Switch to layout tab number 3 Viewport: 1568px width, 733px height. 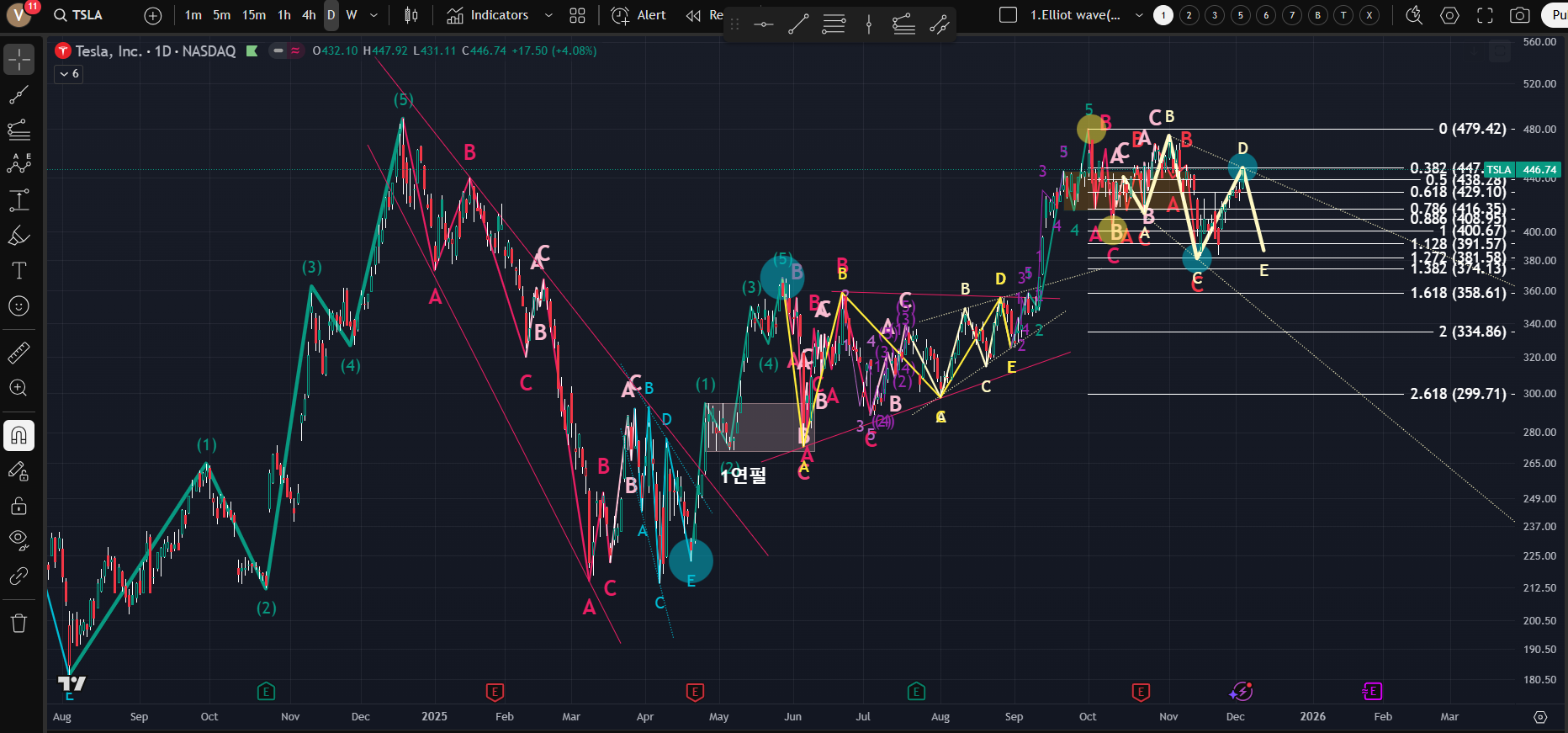click(1215, 15)
